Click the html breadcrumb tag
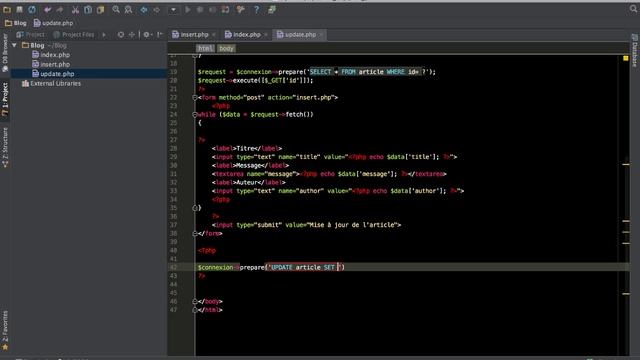The image size is (640, 360). point(205,48)
